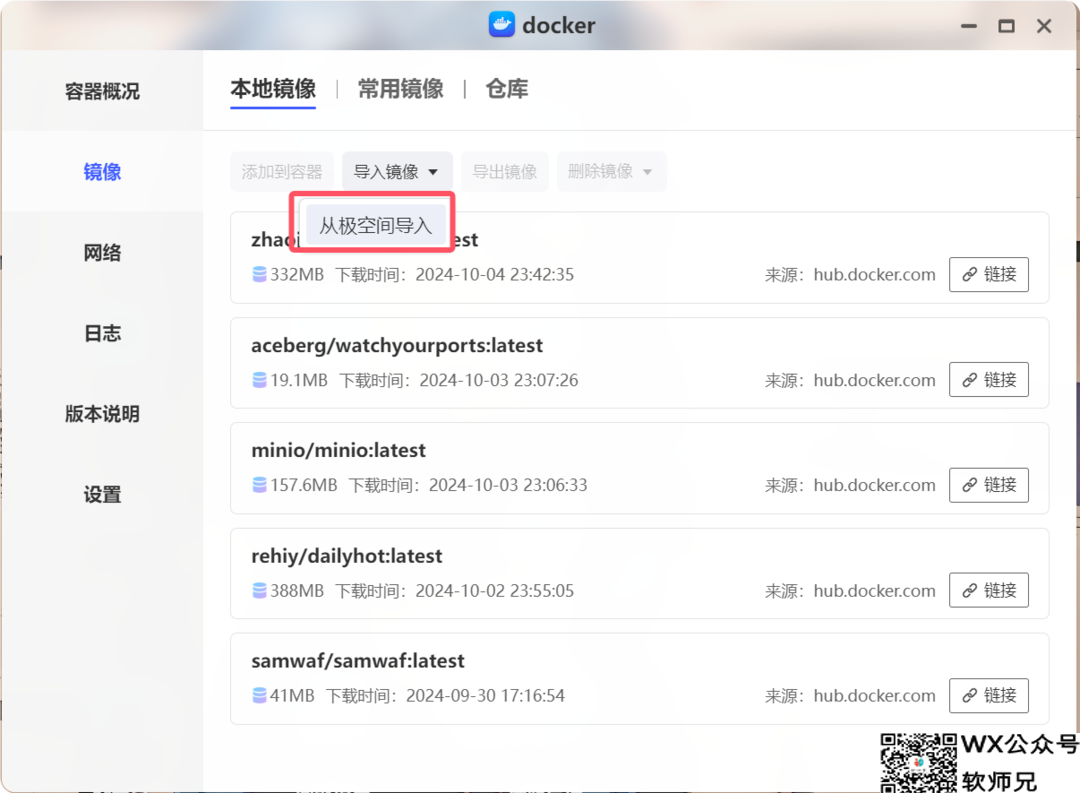Click hub.docker.com source of samwaf image
Viewport: 1080px width, 793px height.
coord(874,695)
